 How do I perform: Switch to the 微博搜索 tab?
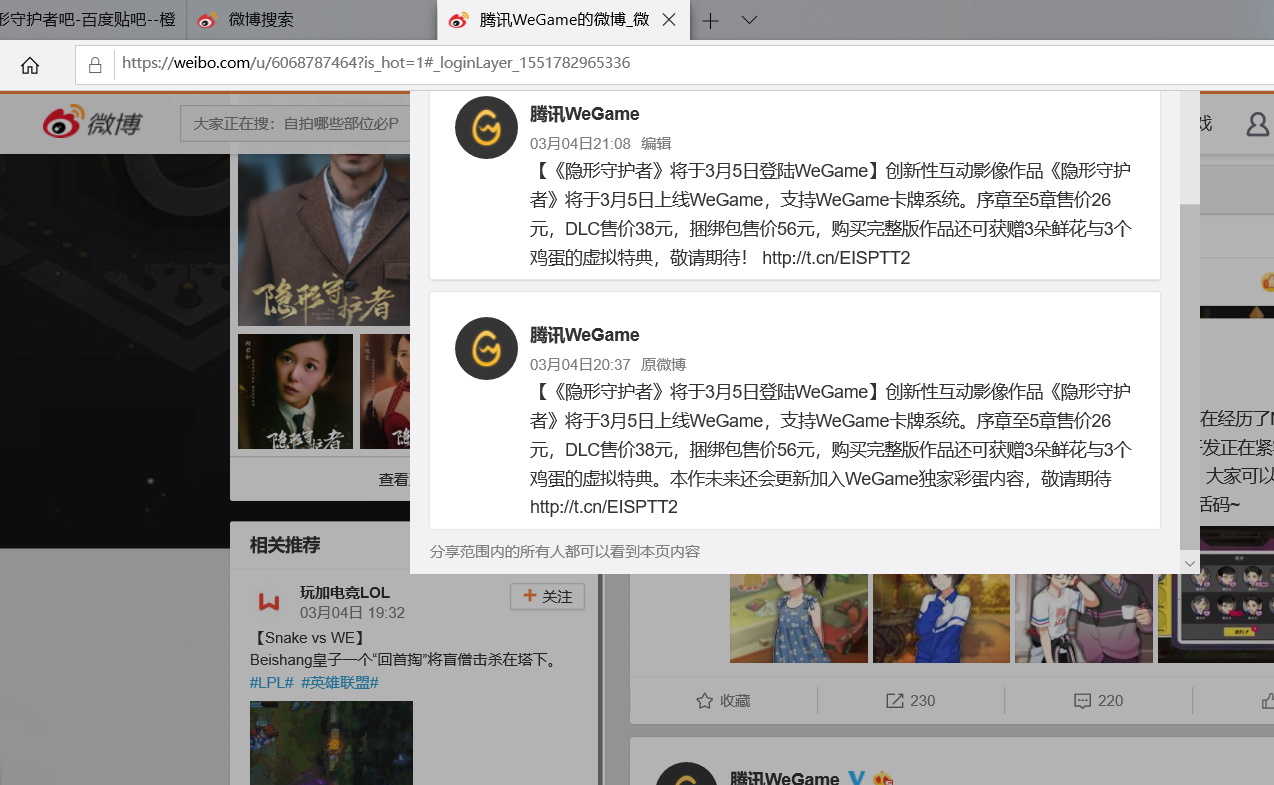pos(311,20)
